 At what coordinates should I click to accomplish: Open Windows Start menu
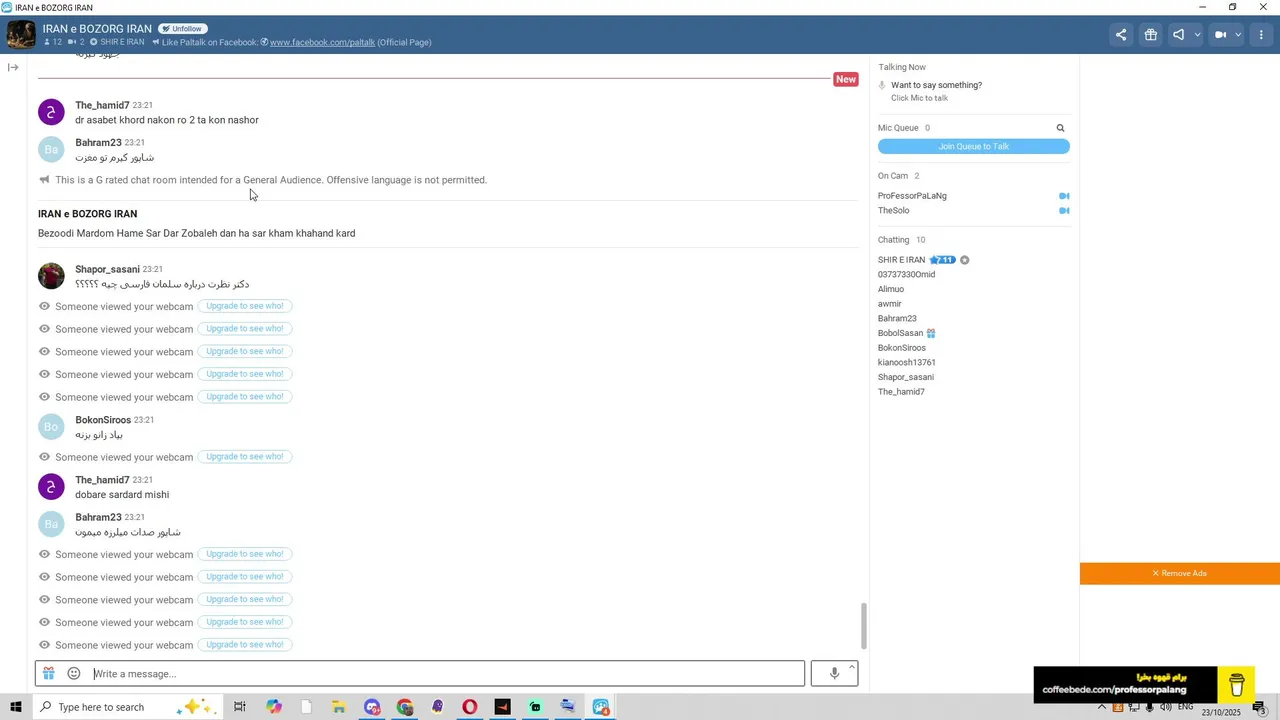coord(16,707)
